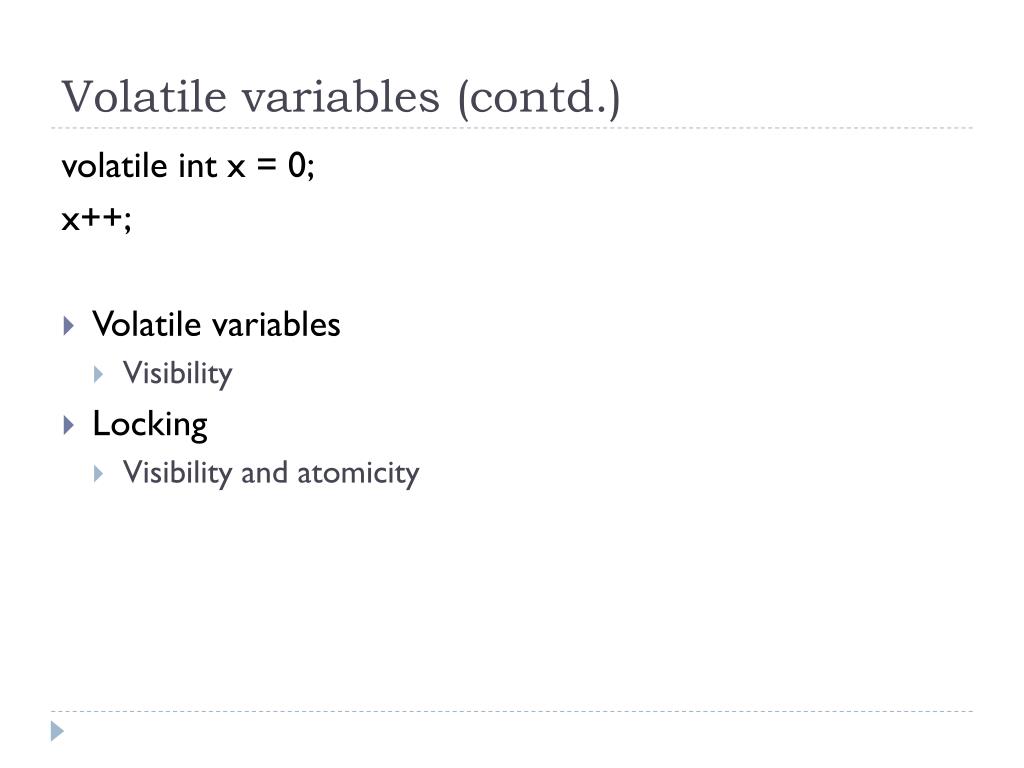Click the sub-bullet arrow next to Visibility
The height and width of the screenshot is (768, 1024).
coord(99,374)
